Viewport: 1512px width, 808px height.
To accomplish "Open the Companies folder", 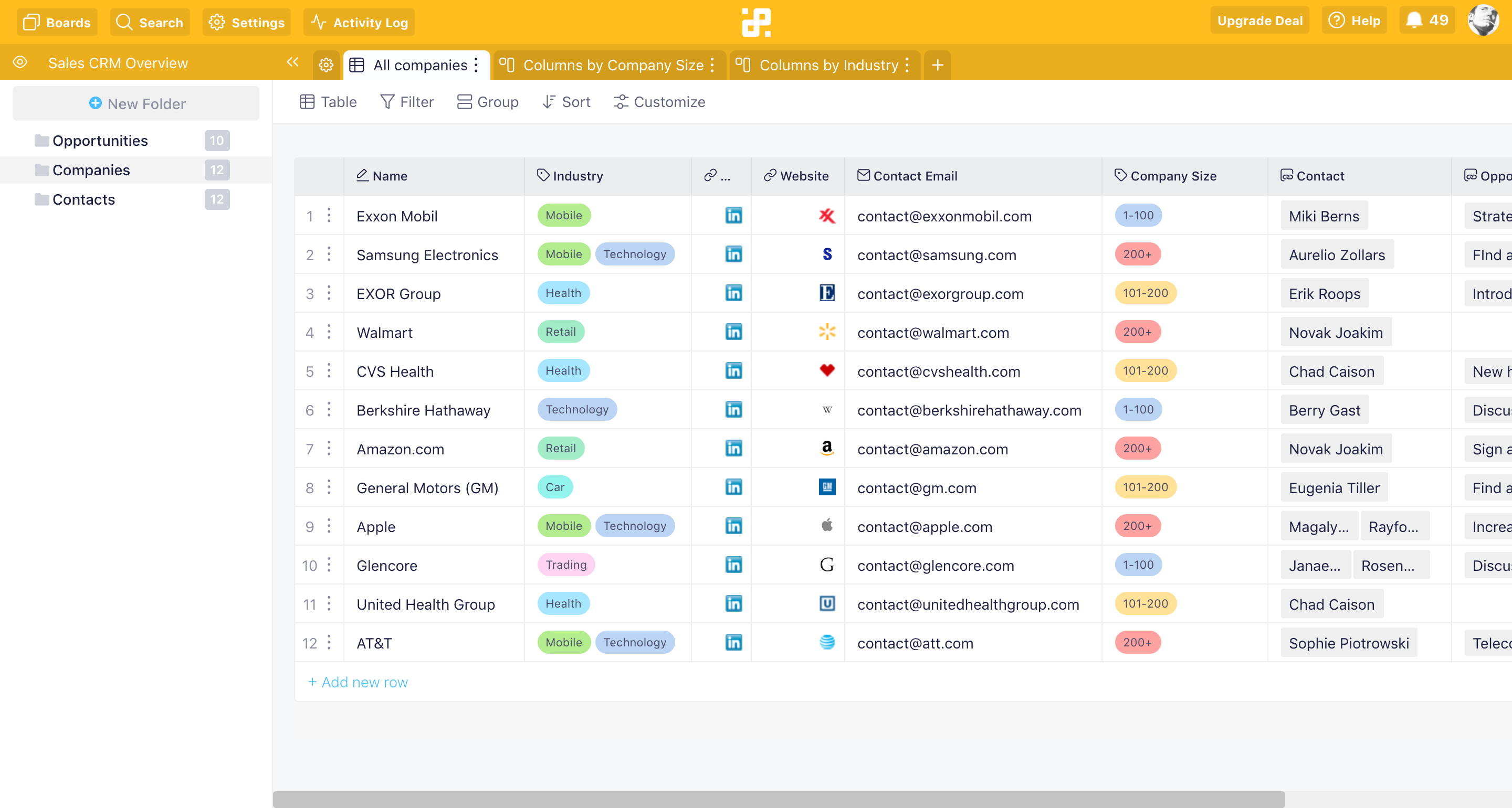I will click(135, 170).
